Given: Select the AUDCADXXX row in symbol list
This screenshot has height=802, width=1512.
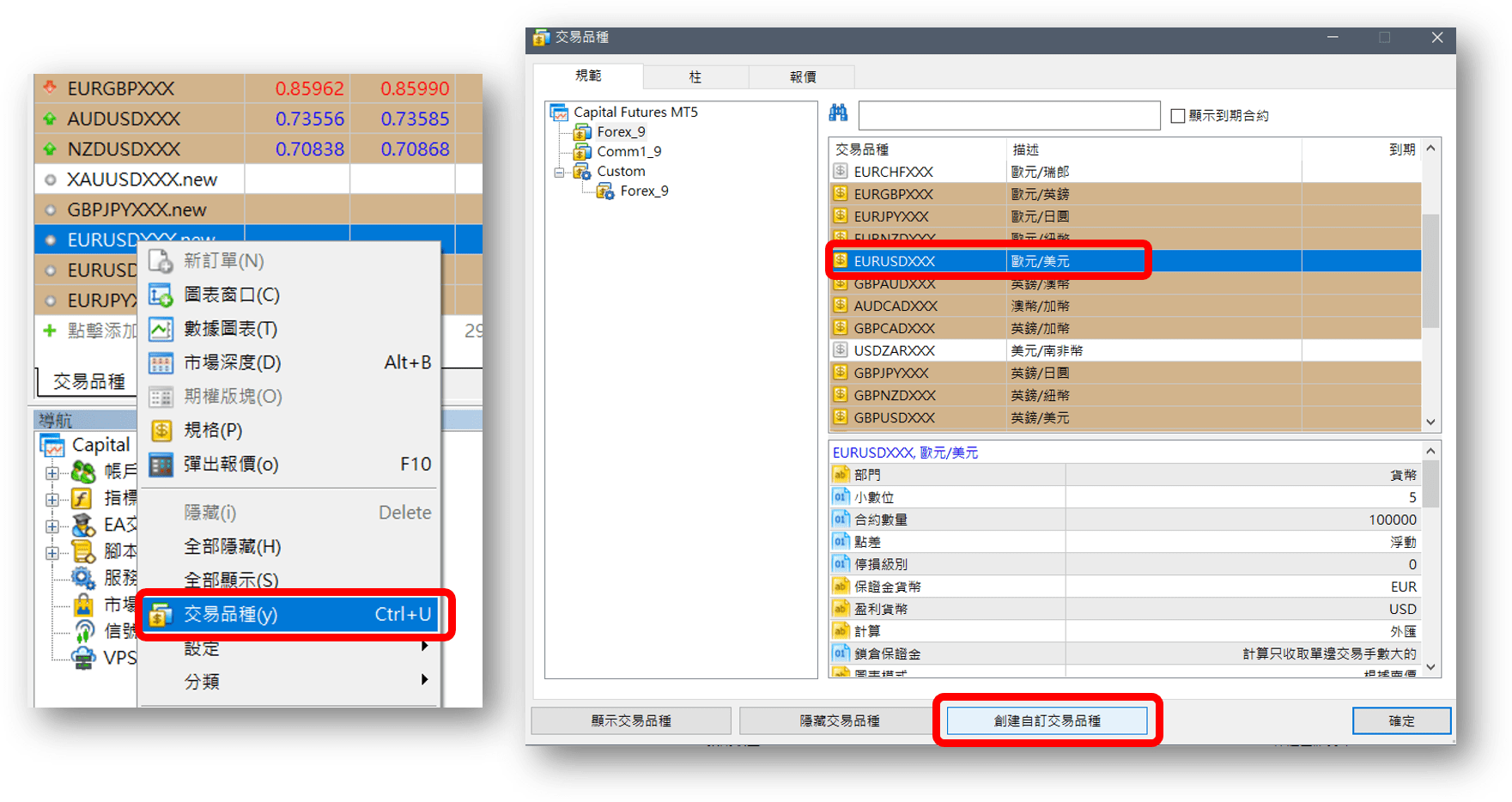Looking at the screenshot, I should coord(1125,306).
